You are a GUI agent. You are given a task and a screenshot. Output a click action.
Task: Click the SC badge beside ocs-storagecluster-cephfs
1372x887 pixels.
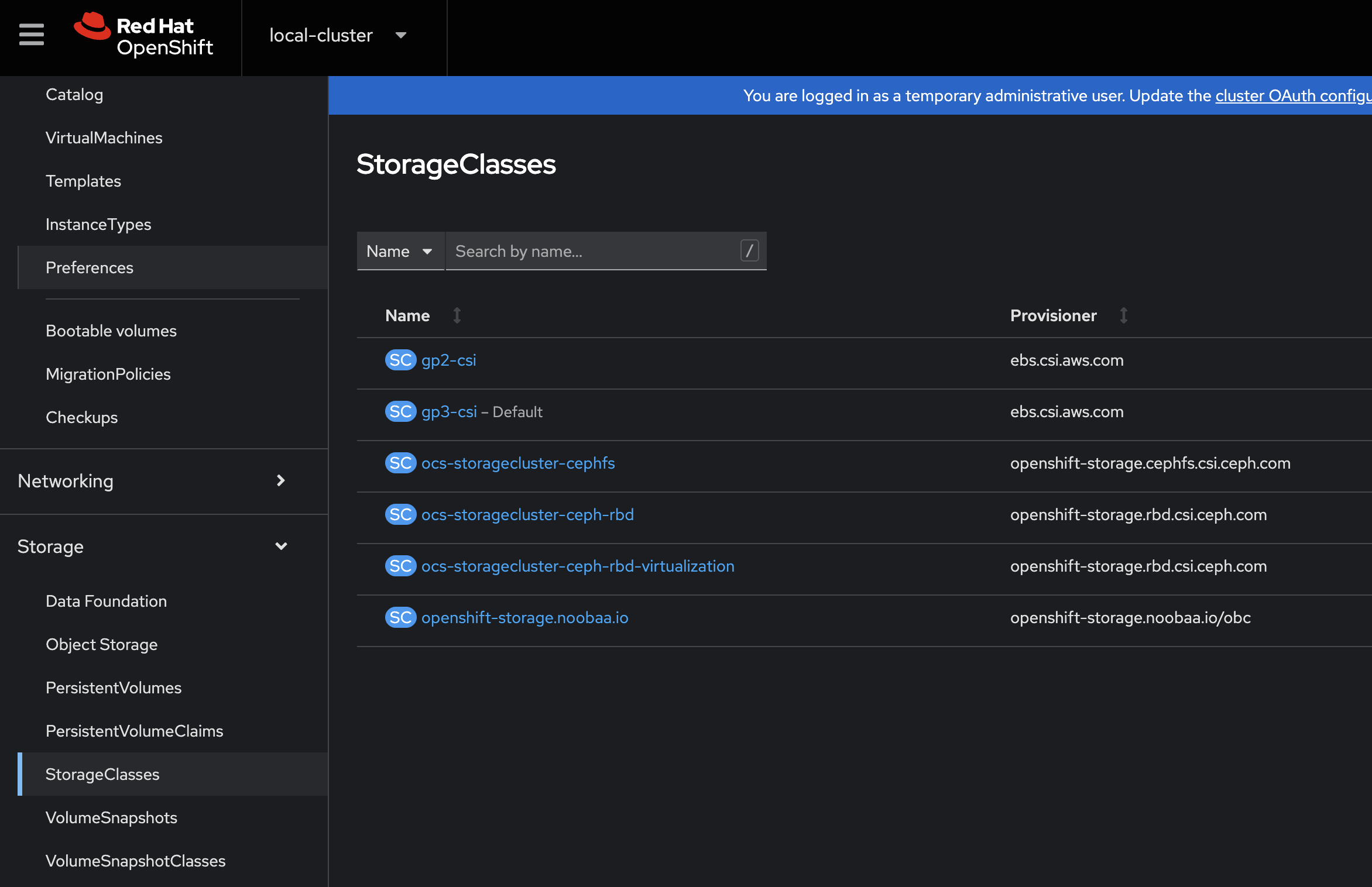point(400,463)
